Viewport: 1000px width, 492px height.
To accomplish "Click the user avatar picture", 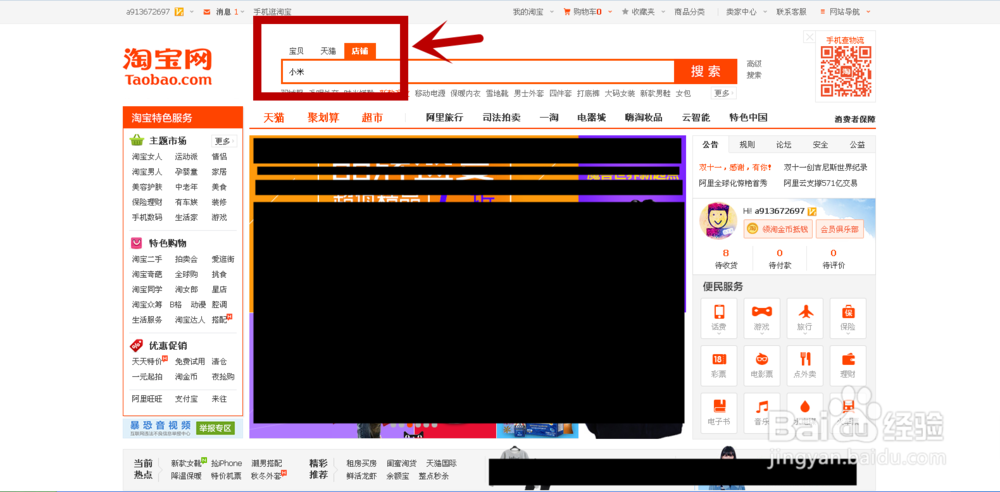I will coord(719,221).
